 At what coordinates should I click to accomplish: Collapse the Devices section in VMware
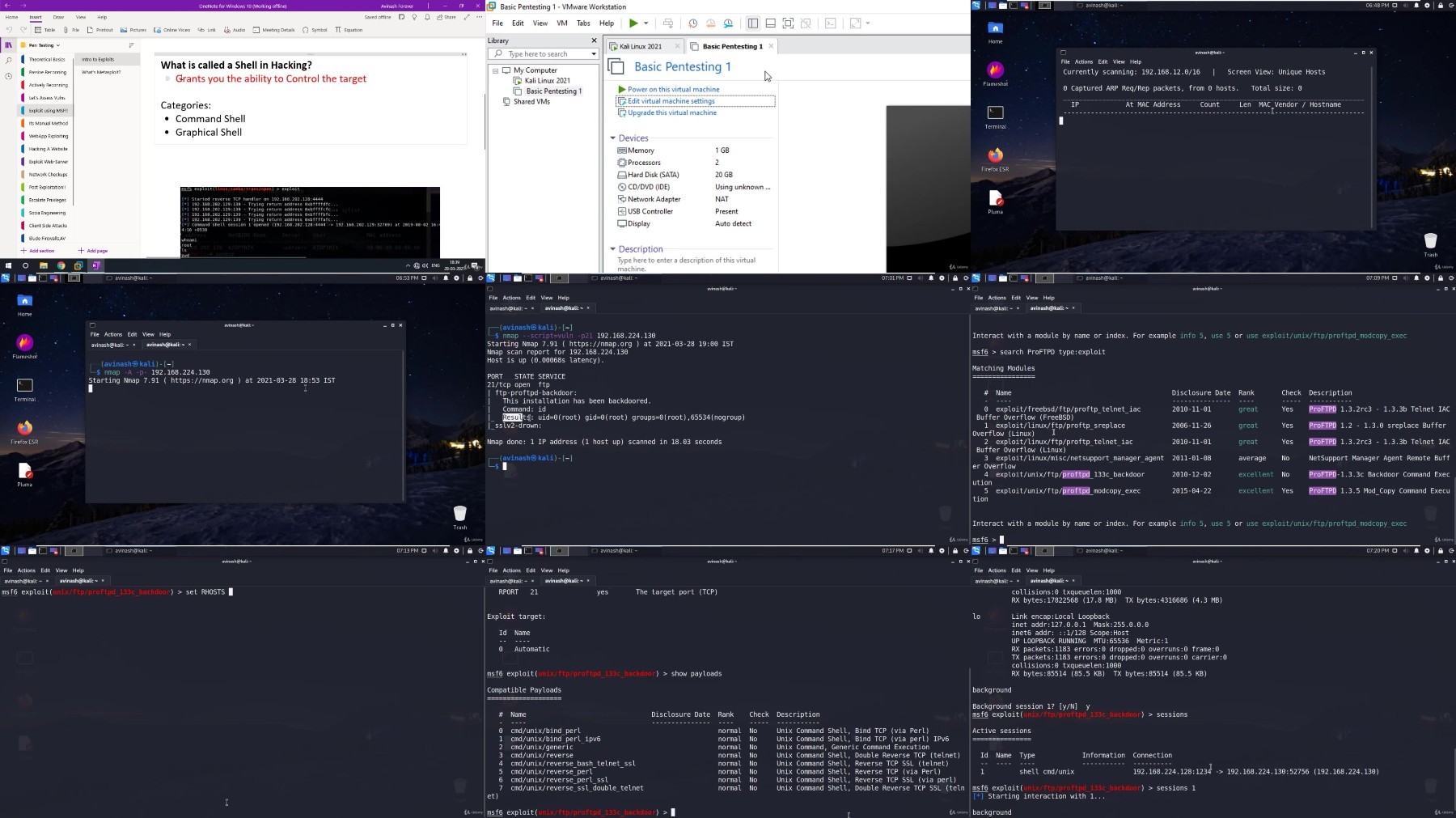613,138
